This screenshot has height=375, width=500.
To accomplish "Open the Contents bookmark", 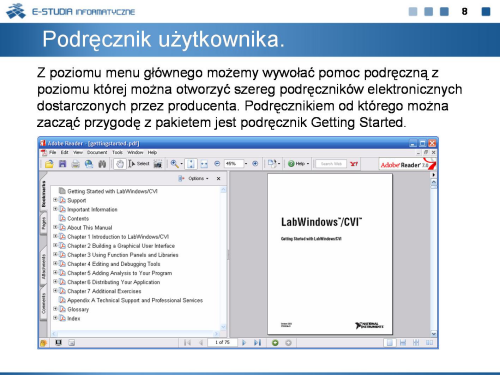I will pos(78,218).
